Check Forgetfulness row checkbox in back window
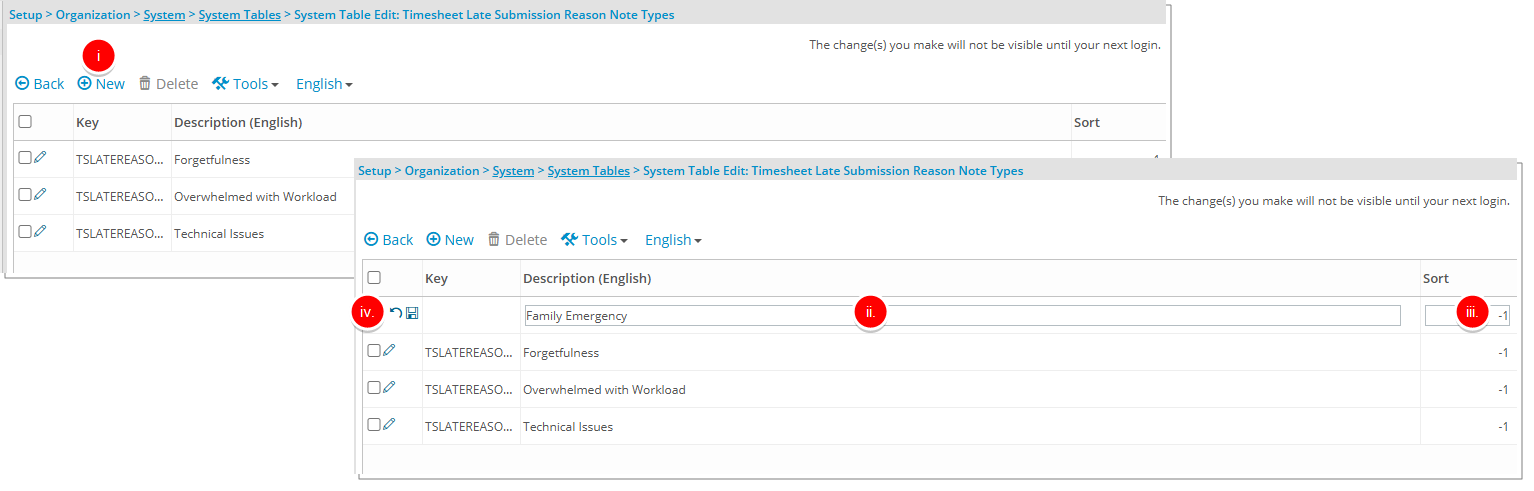Screen dimensions: 1534x491 tap(25, 158)
